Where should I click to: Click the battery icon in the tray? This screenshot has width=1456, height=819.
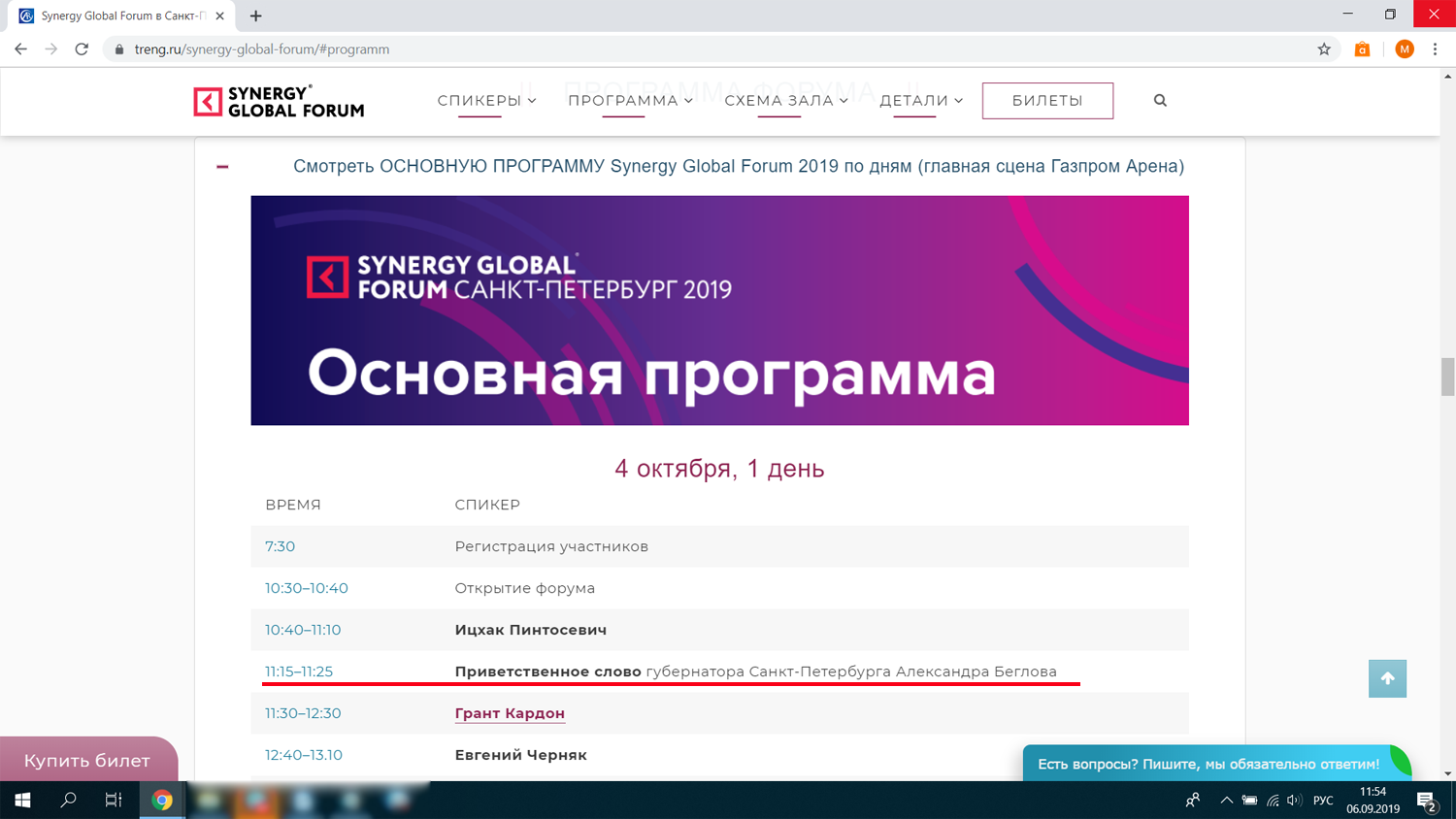[1249, 800]
